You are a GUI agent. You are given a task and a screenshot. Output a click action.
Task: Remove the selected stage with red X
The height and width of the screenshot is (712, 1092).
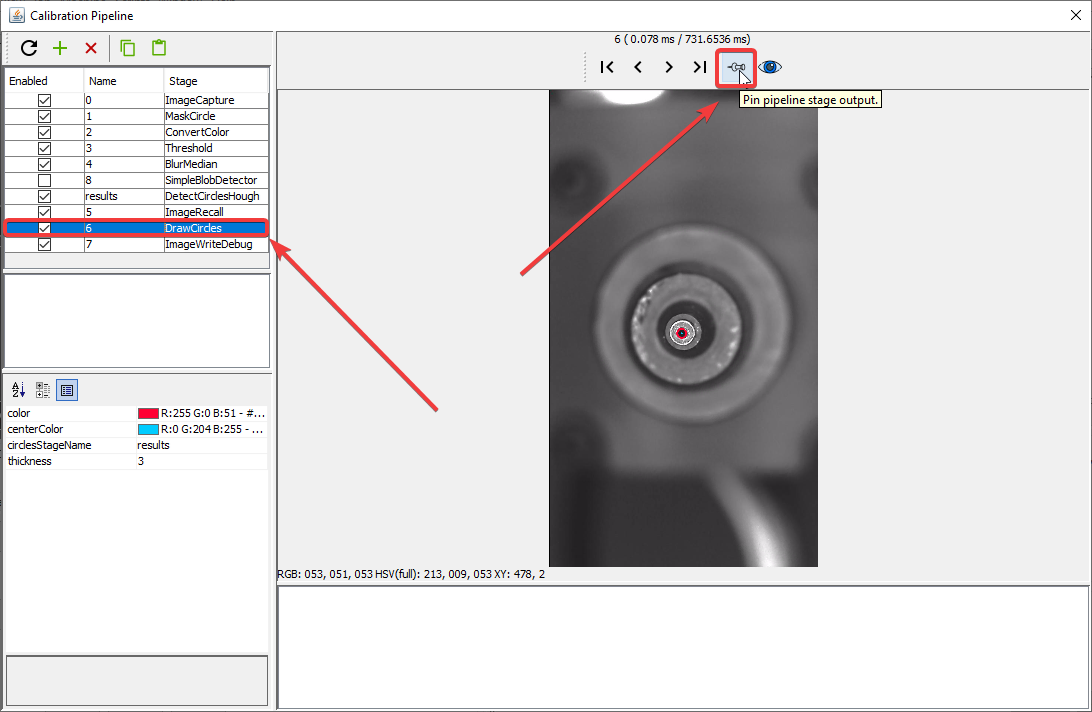coord(91,48)
